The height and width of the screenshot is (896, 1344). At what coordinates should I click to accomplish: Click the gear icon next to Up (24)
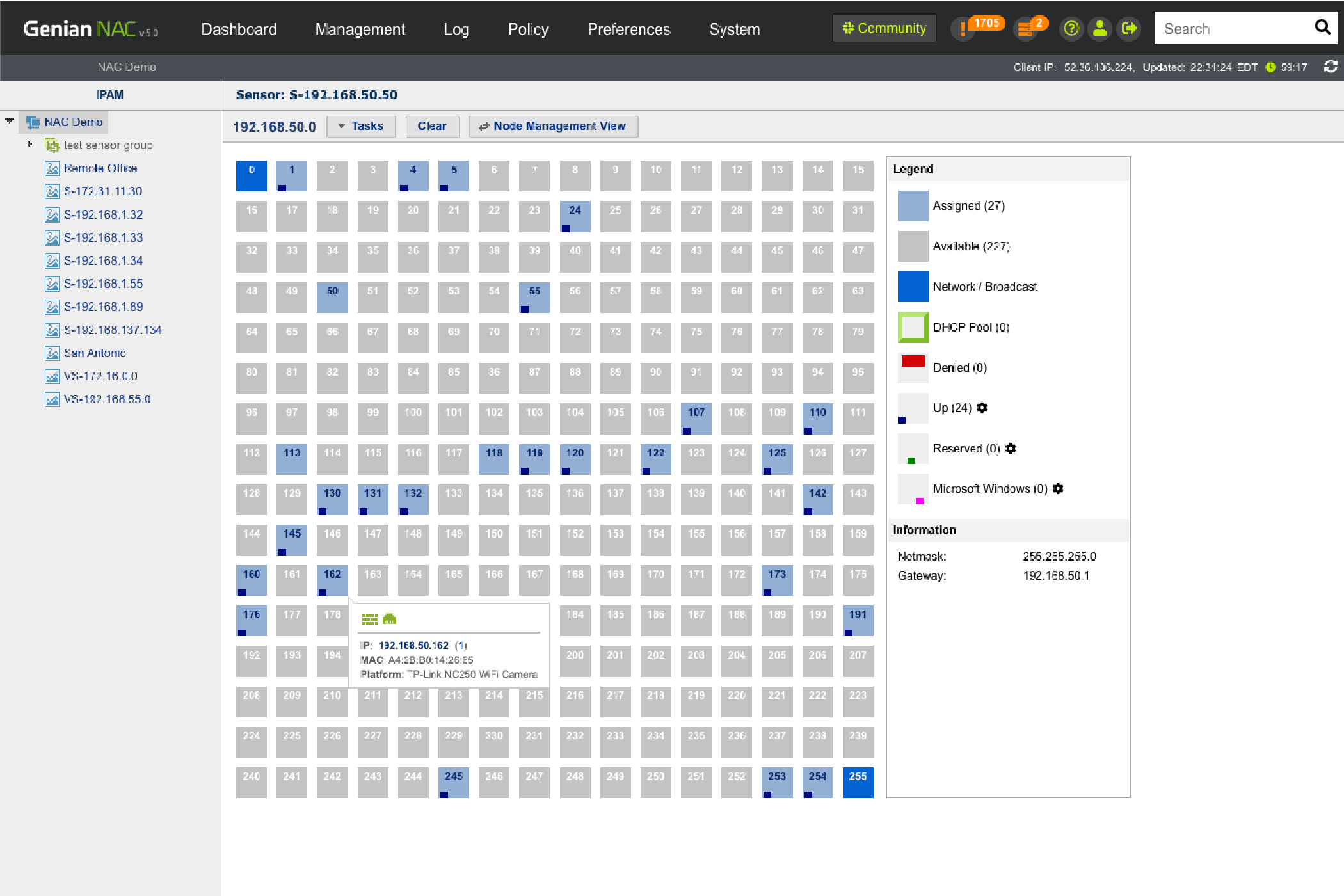(x=982, y=408)
